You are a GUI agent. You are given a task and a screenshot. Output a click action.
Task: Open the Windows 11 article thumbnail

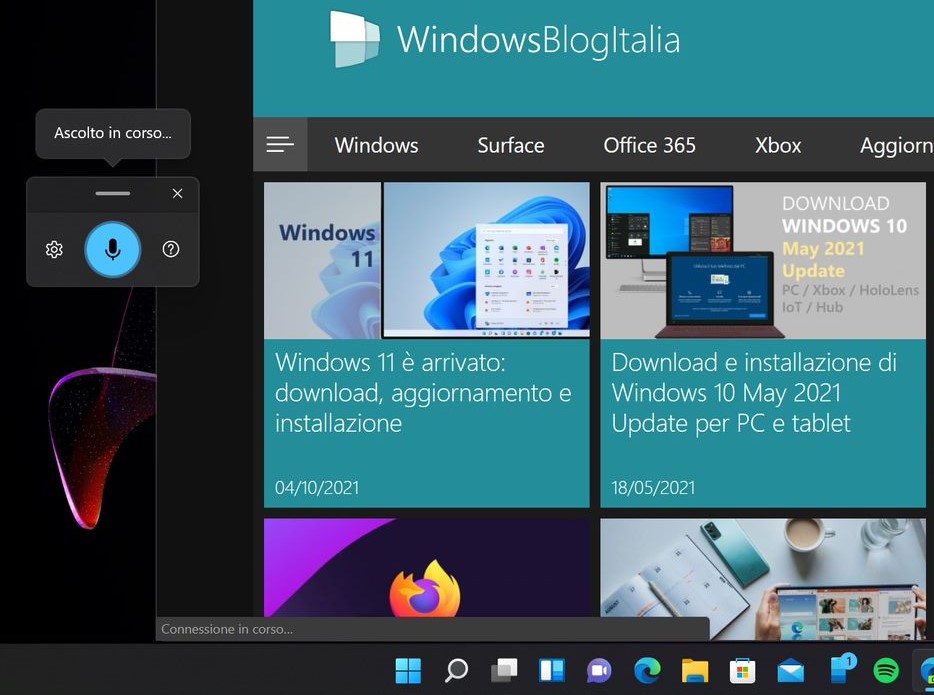click(x=426, y=261)
